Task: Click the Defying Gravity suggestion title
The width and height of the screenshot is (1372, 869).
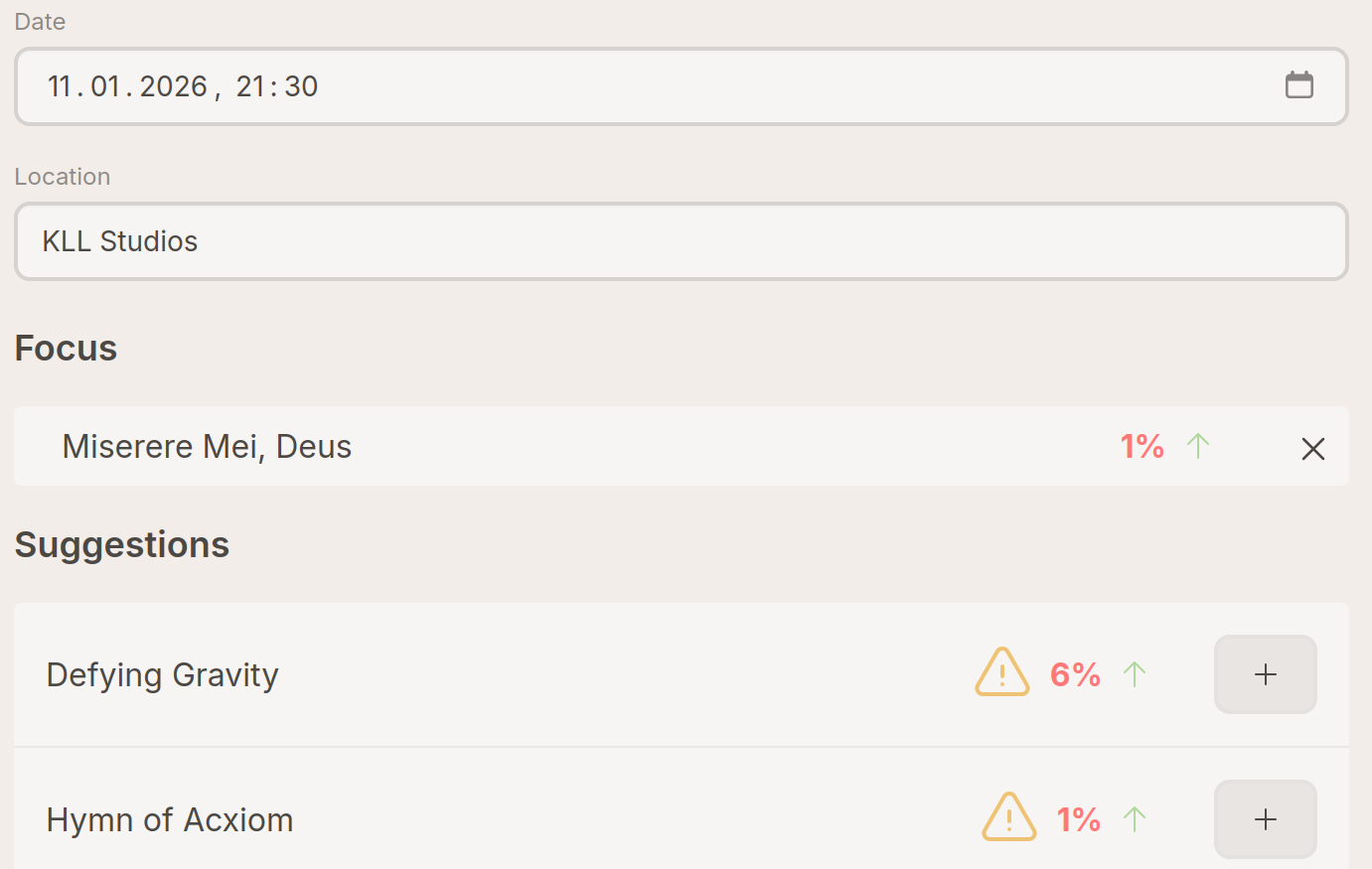Action: 162,675
